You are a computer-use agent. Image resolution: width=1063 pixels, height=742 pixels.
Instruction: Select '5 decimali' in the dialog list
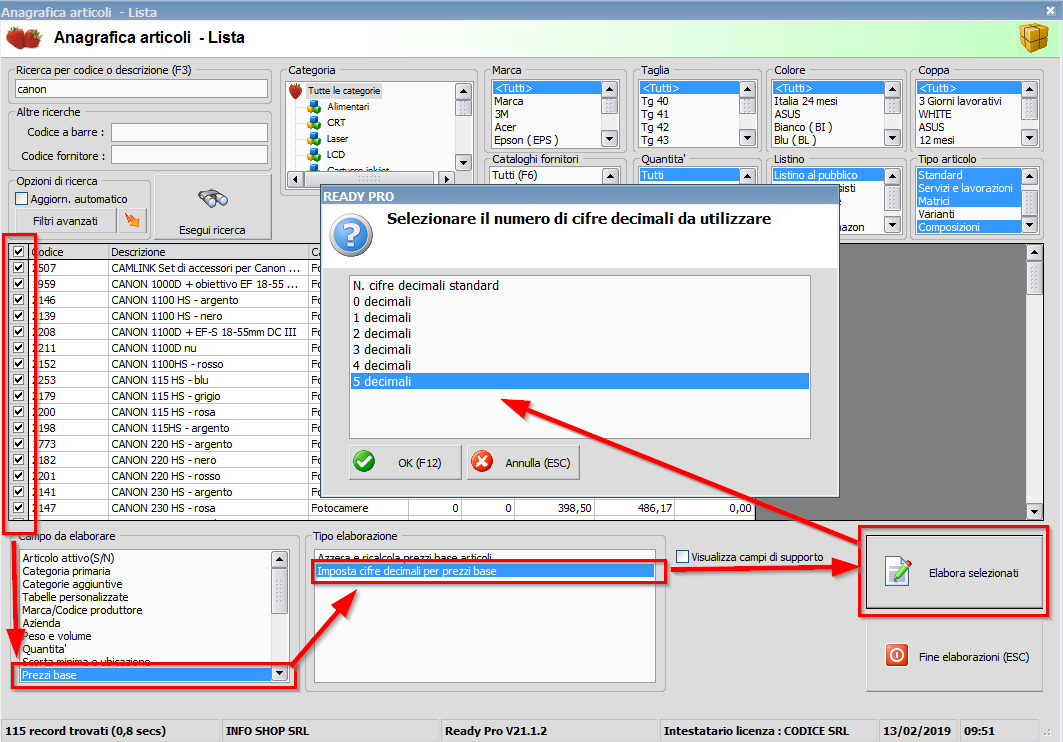pos(580,382)
